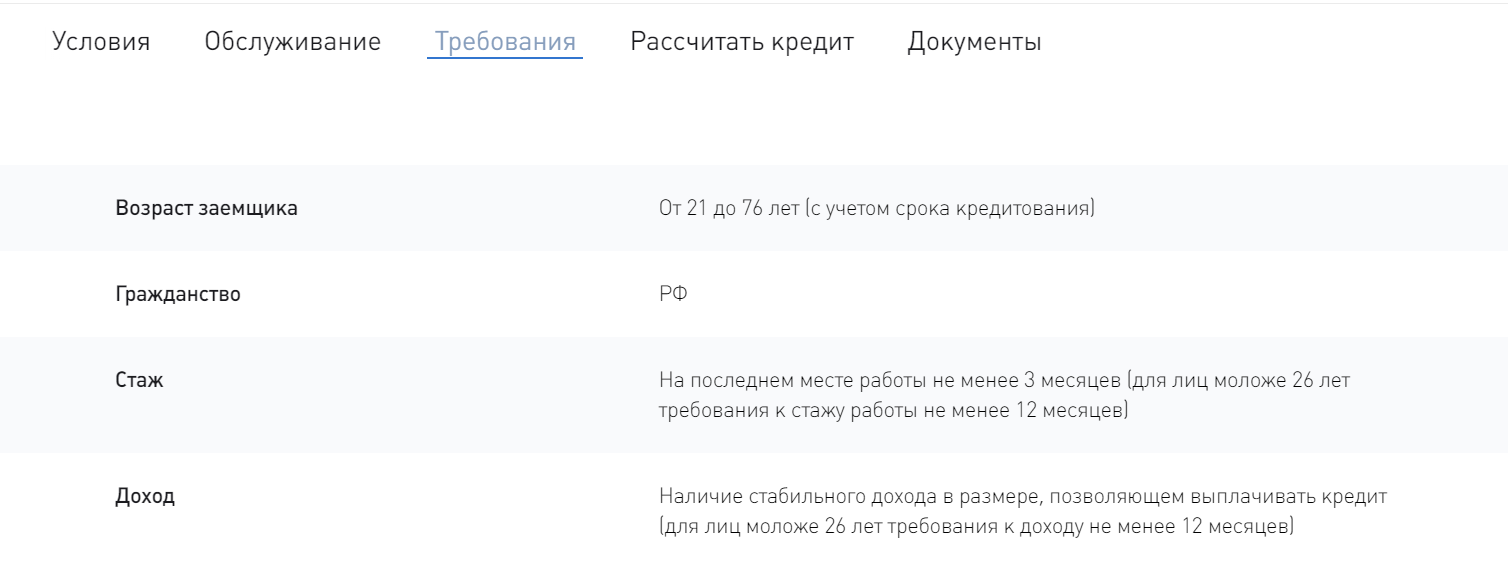Click the РФ citizenship value
The width and height of the screenshot is (1508, 563).
(673, 295)
